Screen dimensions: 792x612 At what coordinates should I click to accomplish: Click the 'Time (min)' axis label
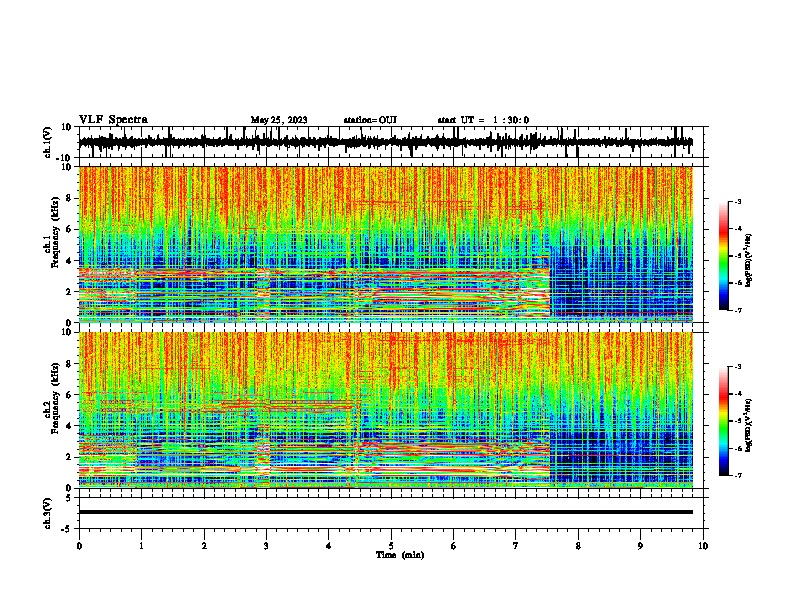click(x=400, y=555)
